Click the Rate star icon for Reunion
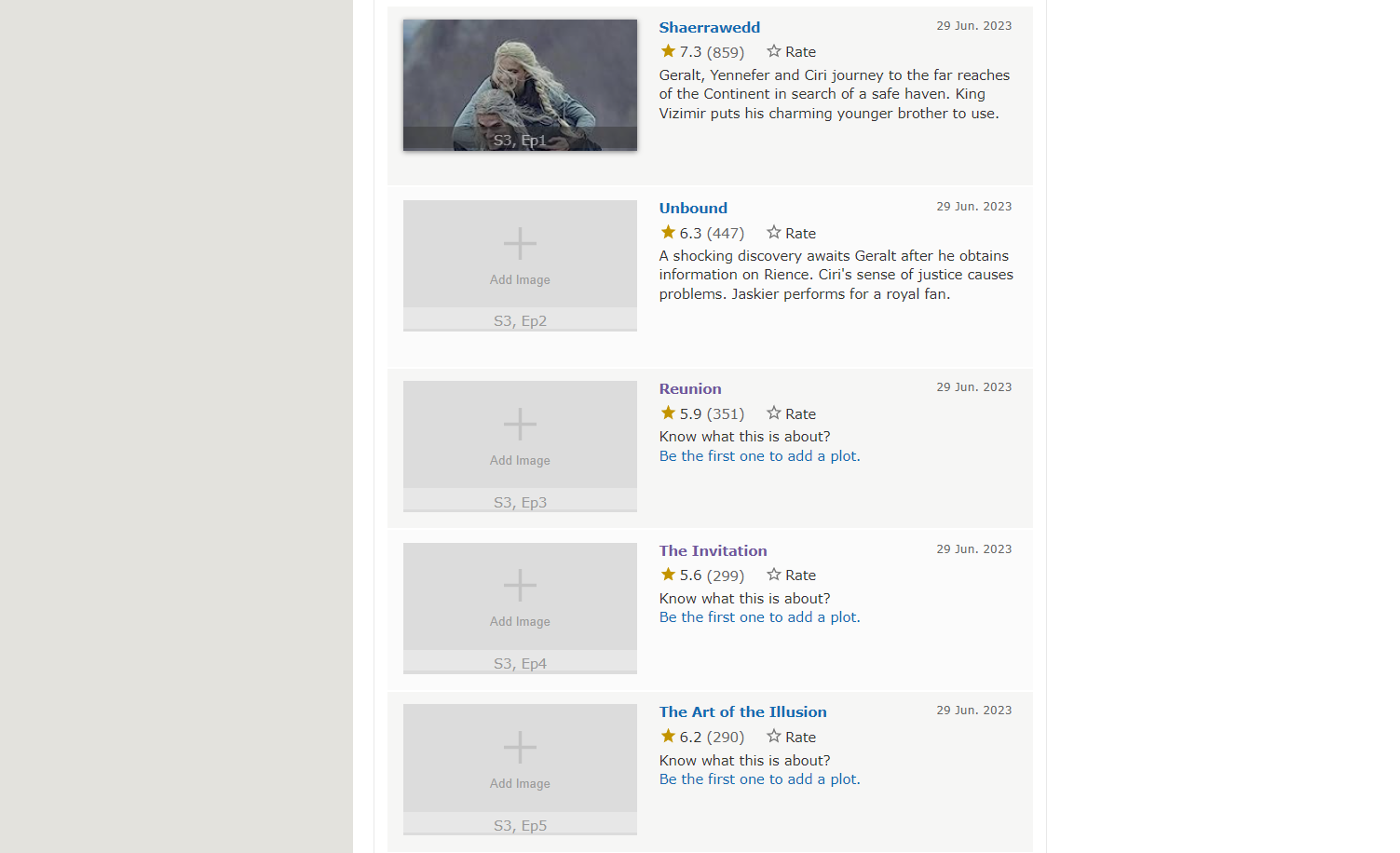The width and height of the screenshot is (1400, 853). point(773,413)
